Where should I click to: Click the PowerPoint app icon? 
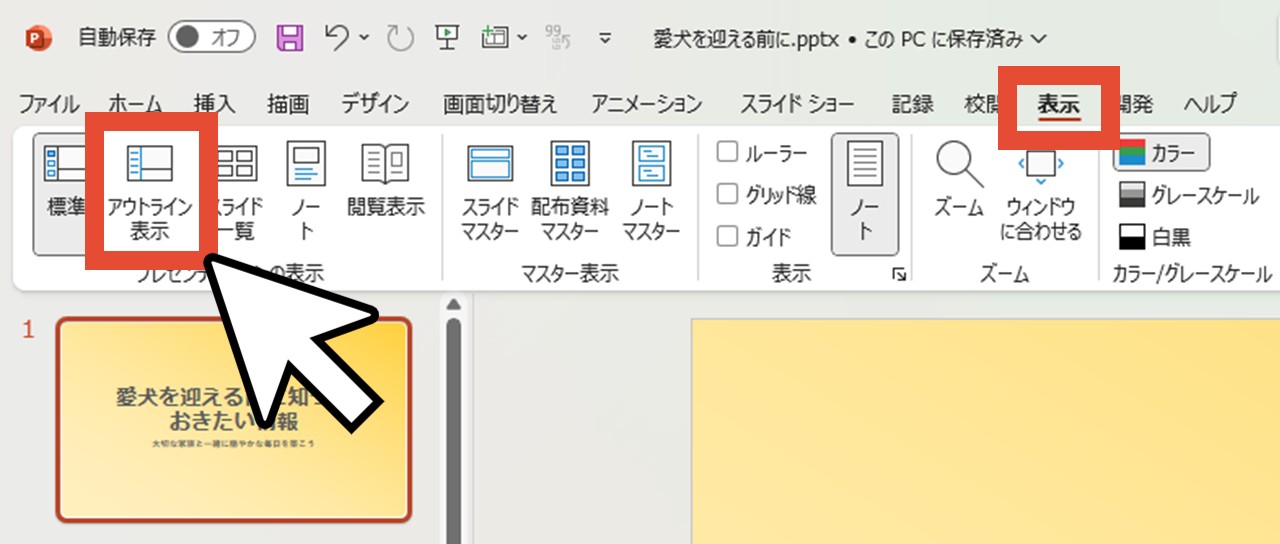click(37, 39)
